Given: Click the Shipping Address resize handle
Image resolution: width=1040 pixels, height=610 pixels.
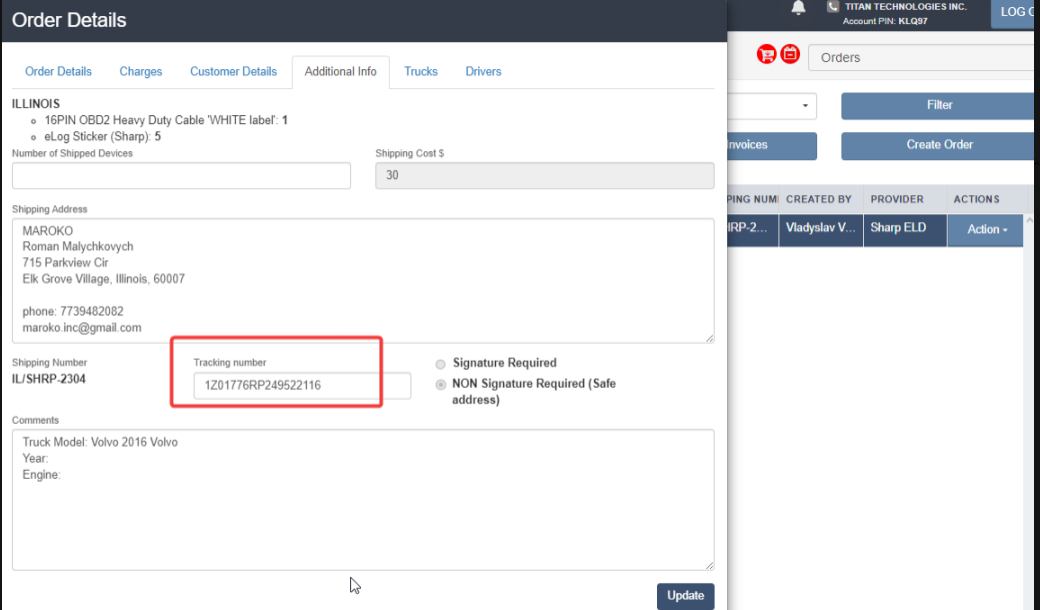Looking at the screenshot, I should coord(709,338).
